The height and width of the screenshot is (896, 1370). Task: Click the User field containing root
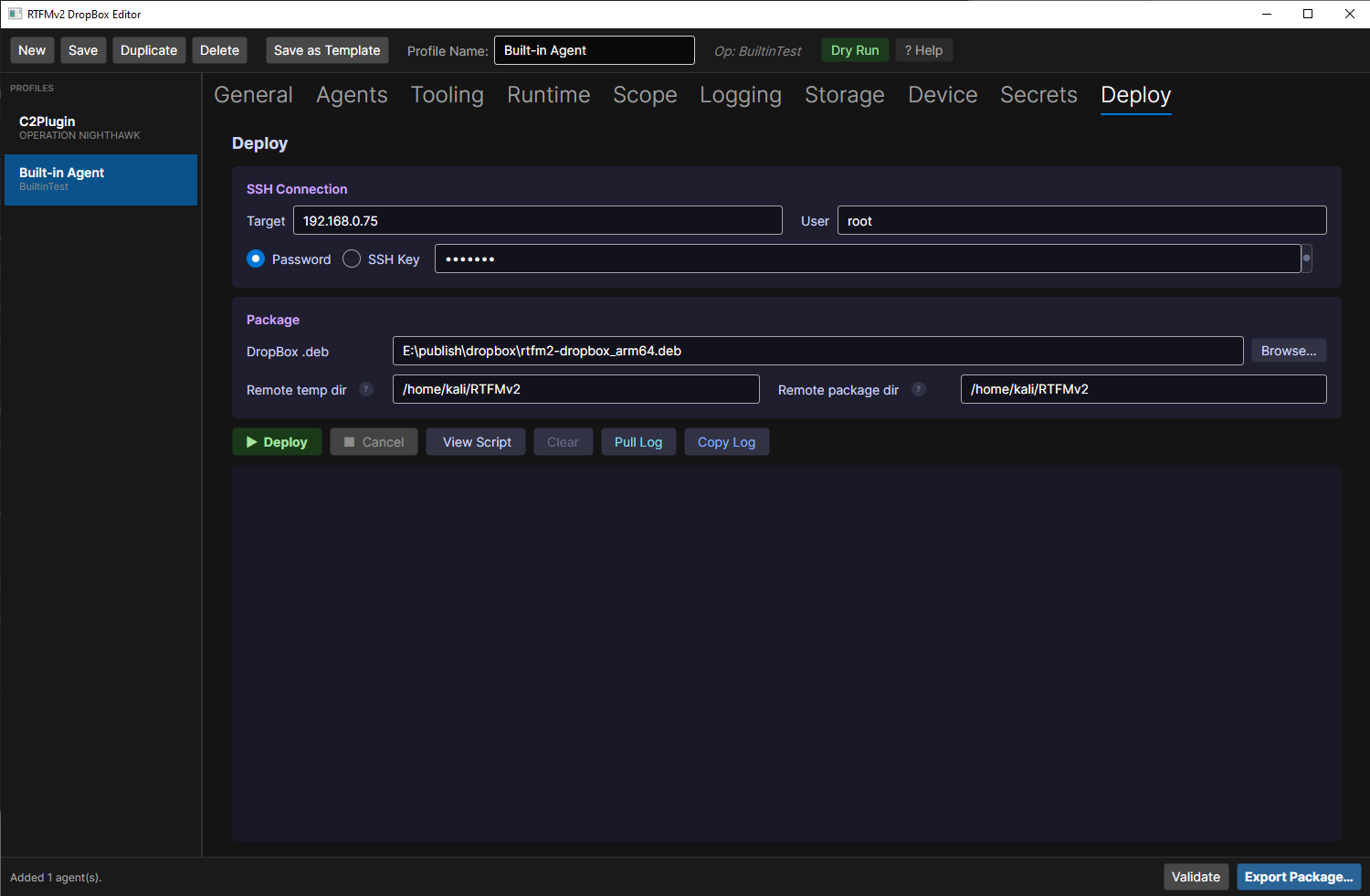tap(1081, 220)
